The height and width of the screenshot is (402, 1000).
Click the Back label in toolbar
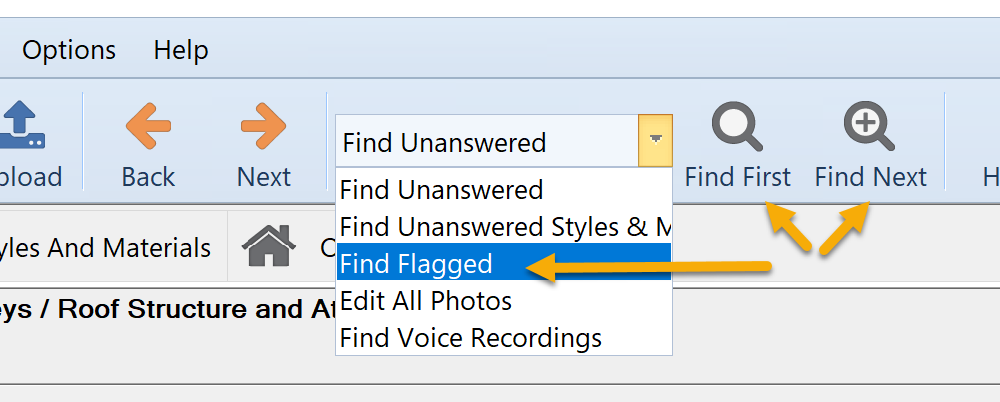[148, 177]
